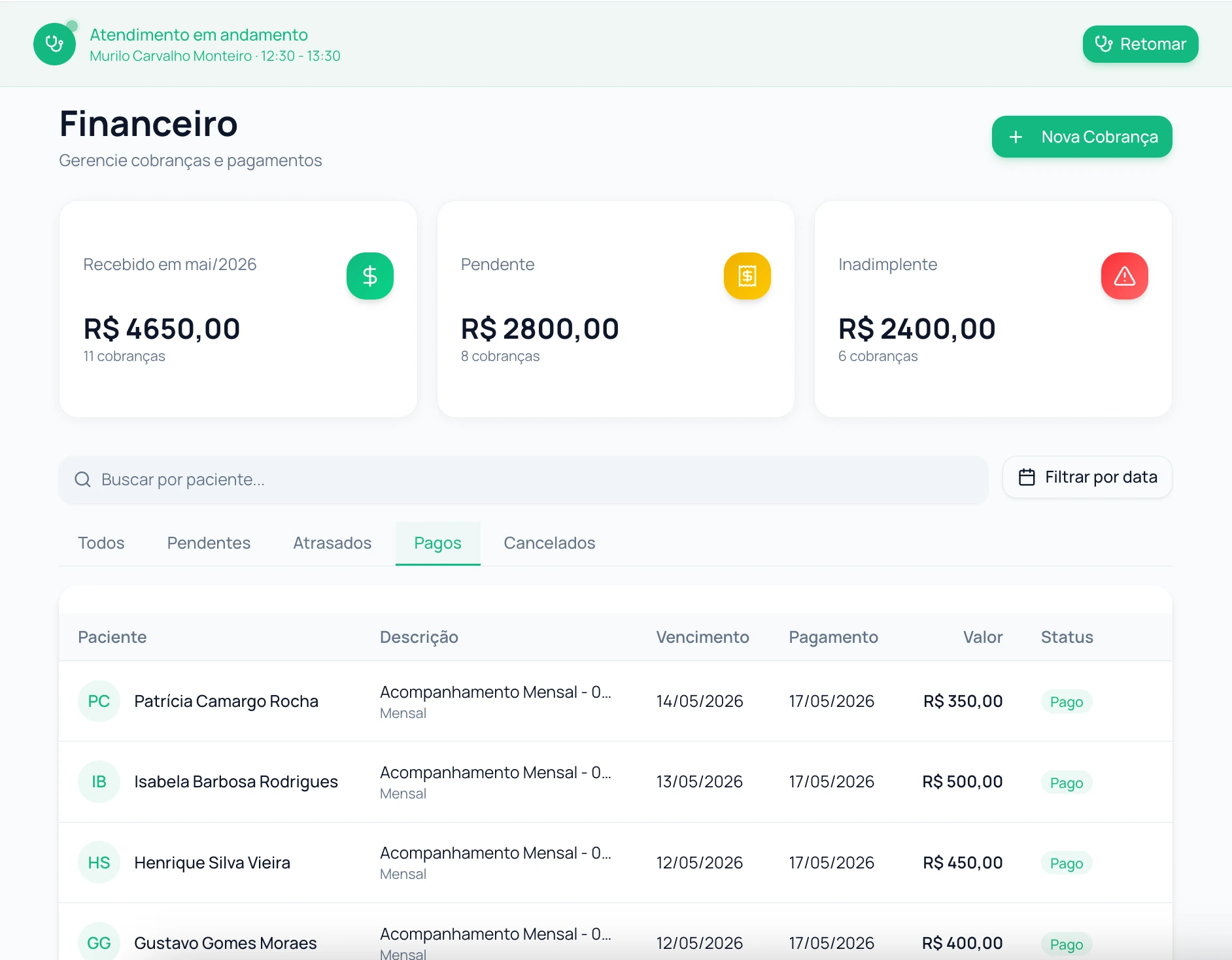The width and height of the screenshot is (1232, 960).
Task: Click the R$ 450,00 value cell
Action: [x=963, y=863]
